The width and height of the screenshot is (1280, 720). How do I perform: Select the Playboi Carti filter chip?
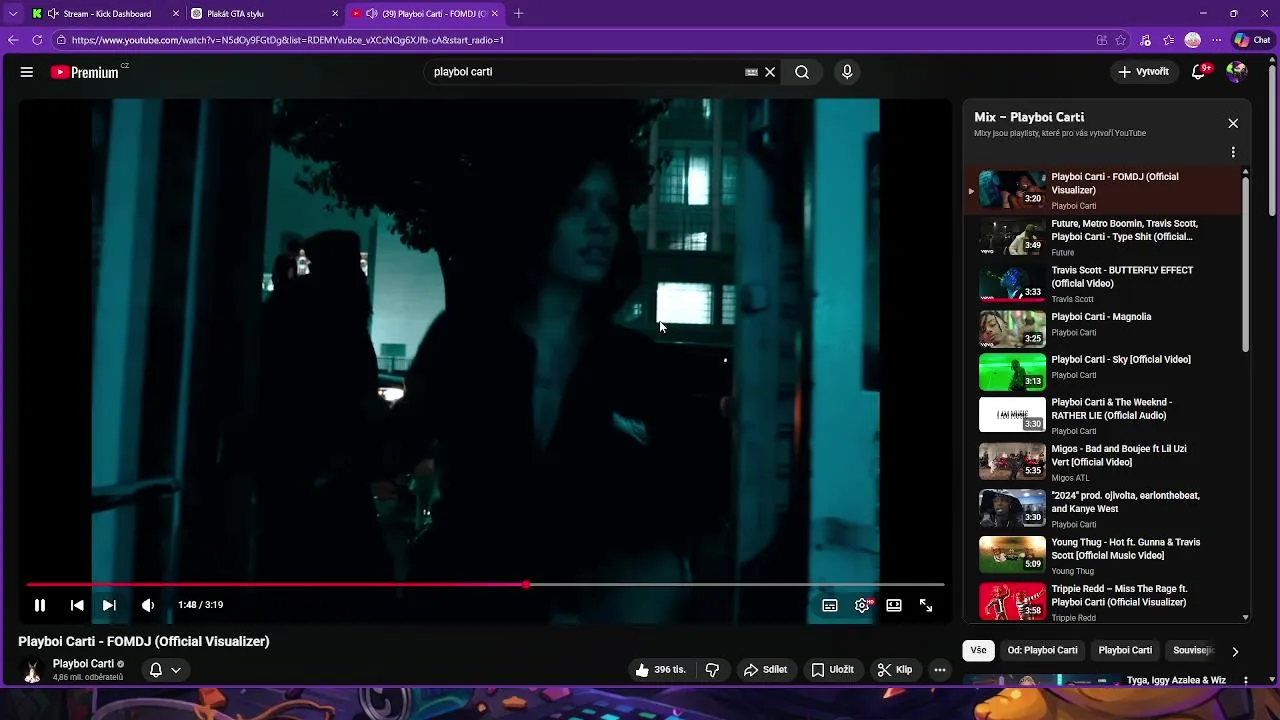pos(1125,650)
